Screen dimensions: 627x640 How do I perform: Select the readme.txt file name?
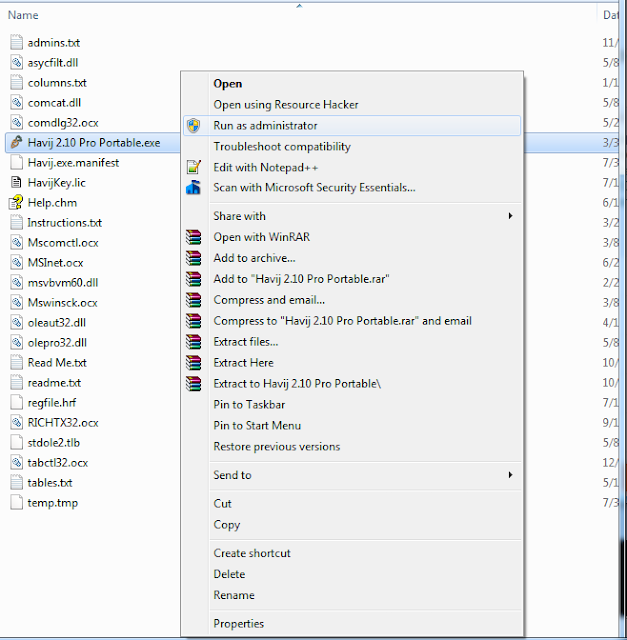point(54,382)
